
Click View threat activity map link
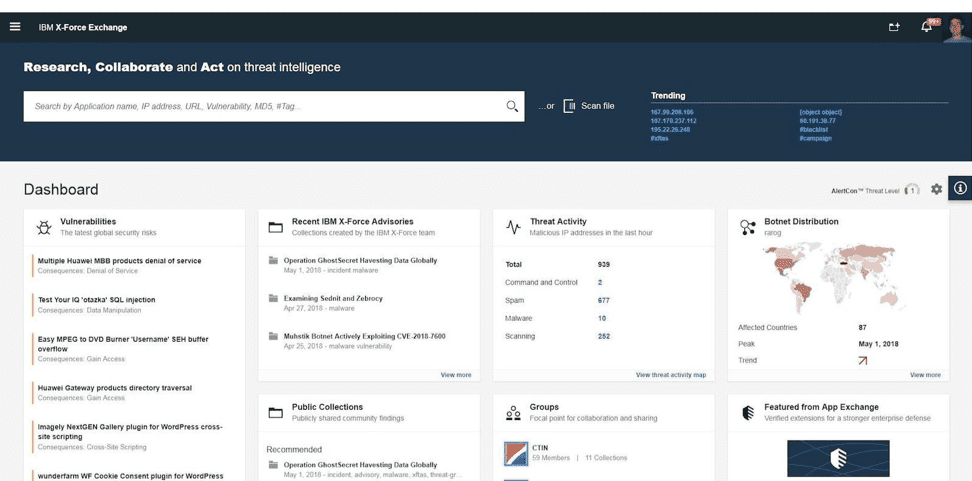tap(670, 375)
